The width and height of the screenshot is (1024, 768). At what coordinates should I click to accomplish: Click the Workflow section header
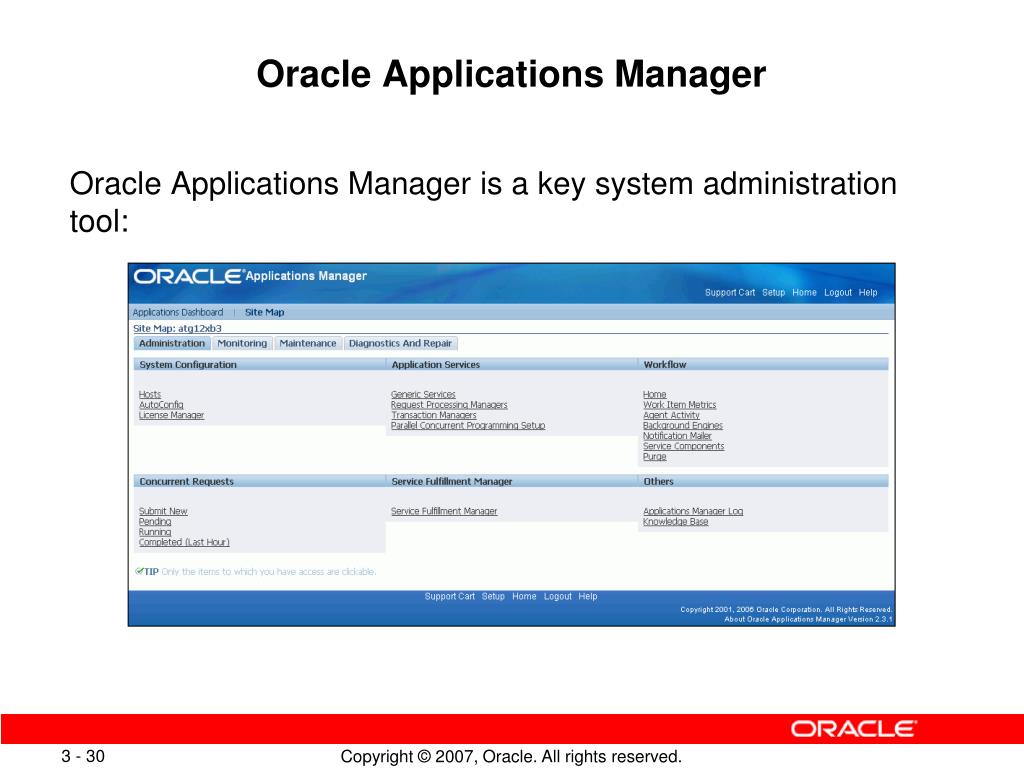[x=665, y=364]
